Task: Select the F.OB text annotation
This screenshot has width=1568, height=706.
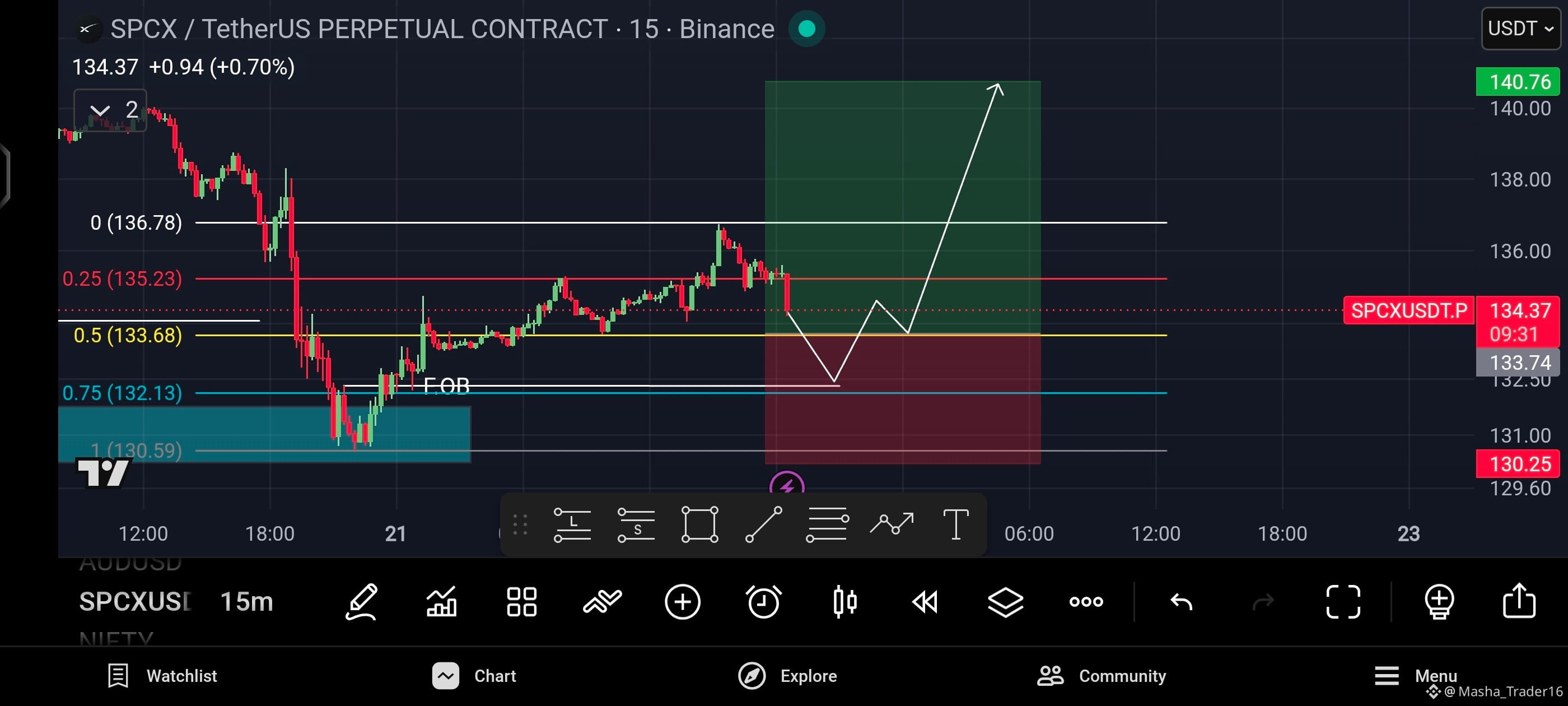Action: [x=446, y=385]
